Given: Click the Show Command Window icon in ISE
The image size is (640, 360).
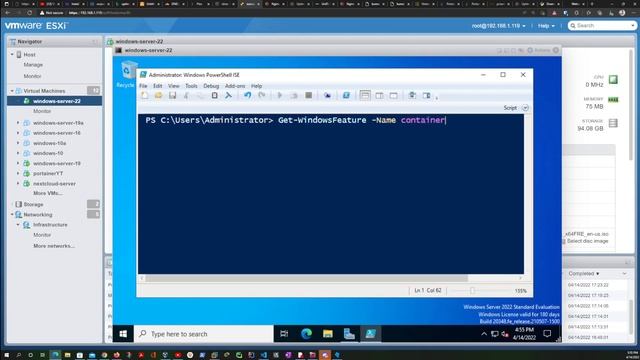Looking at the screenshot, I should tap(412, 96).
